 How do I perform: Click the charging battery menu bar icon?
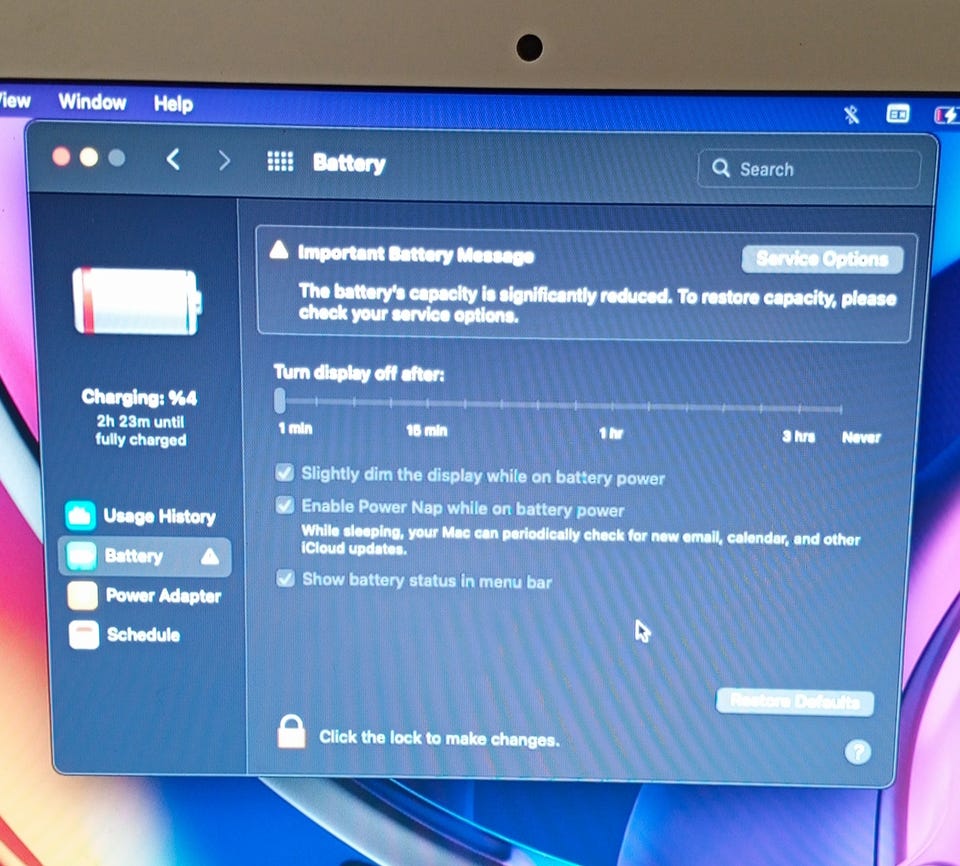tap(947, 115)
